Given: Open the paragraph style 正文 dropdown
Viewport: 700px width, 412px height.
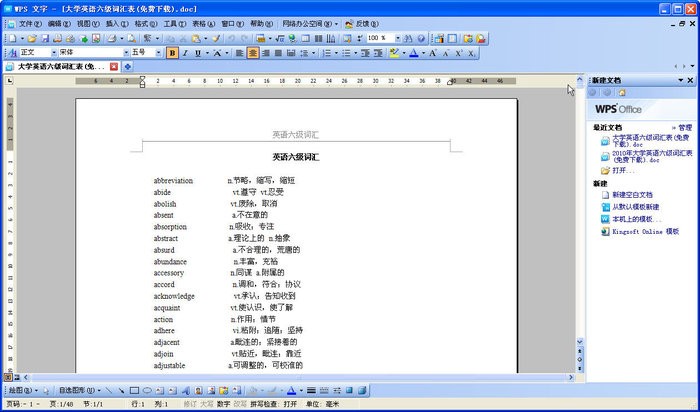Looking at the screenshot, I should (x=54, y=53).
